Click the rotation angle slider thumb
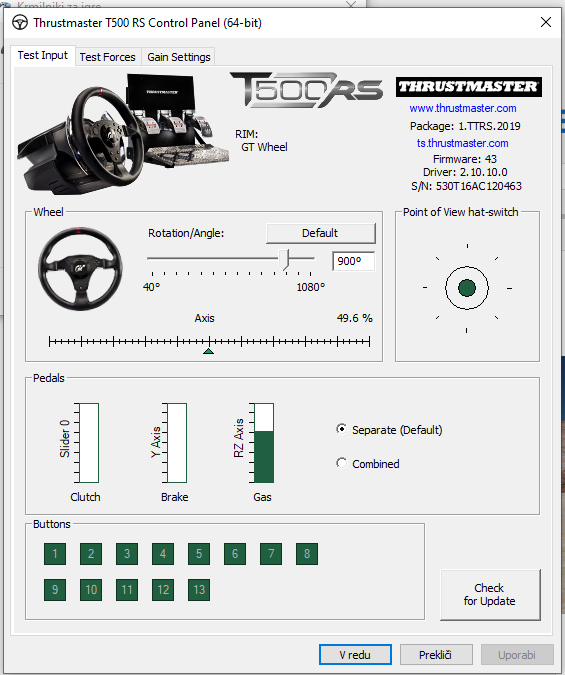This screenshot has height=675, width=565. [284, 260]
